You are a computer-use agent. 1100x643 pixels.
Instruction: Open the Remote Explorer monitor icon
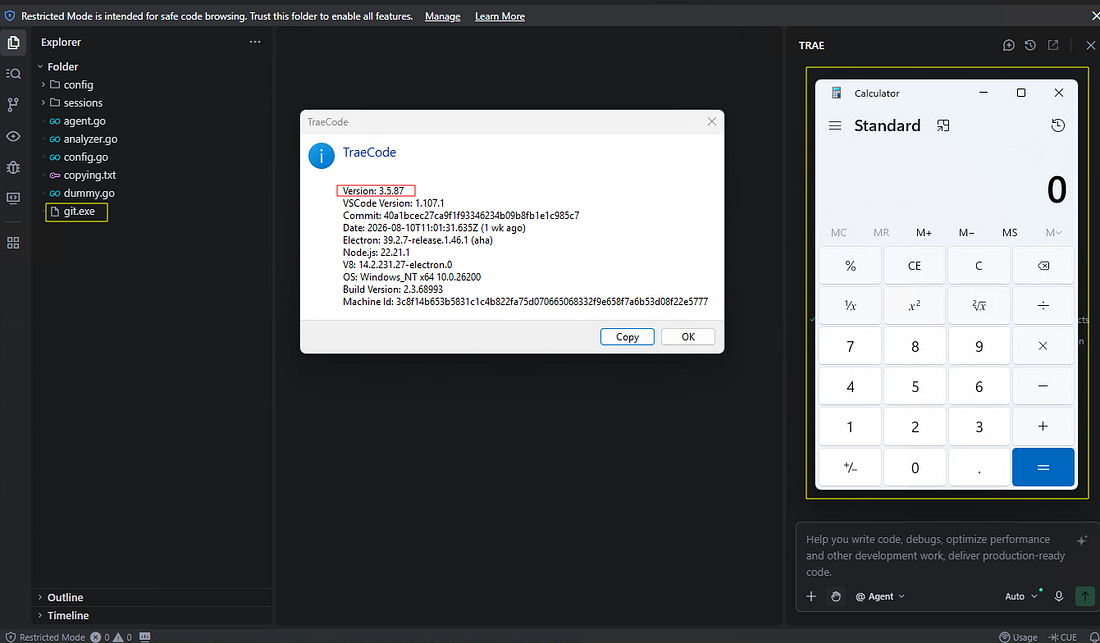tap(13, 198)
